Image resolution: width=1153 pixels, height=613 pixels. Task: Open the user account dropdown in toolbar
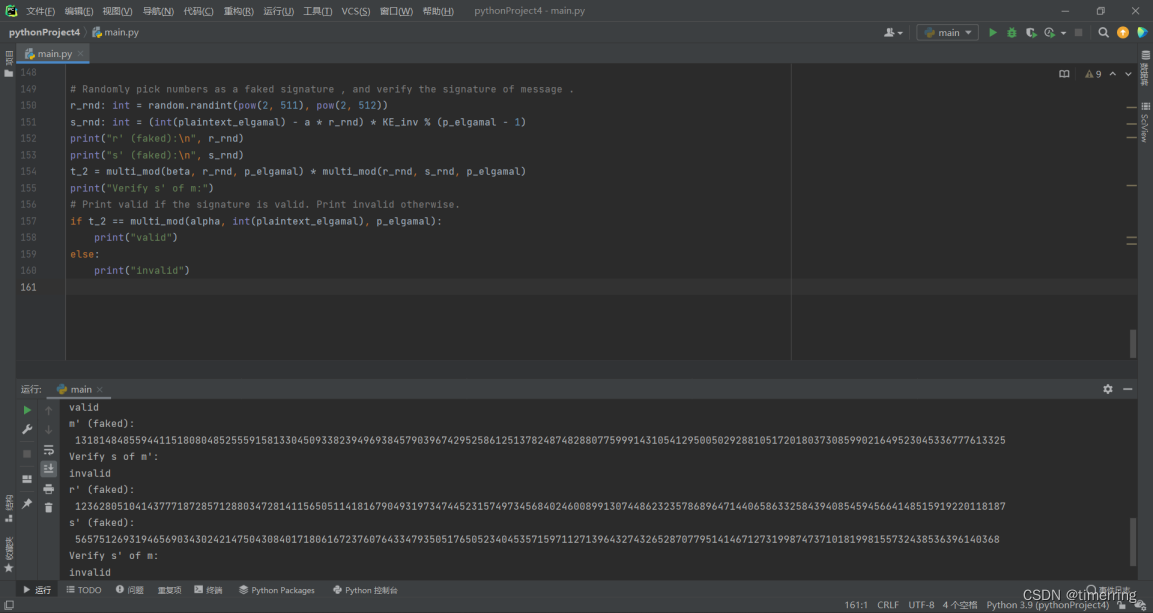coord(891,32)
